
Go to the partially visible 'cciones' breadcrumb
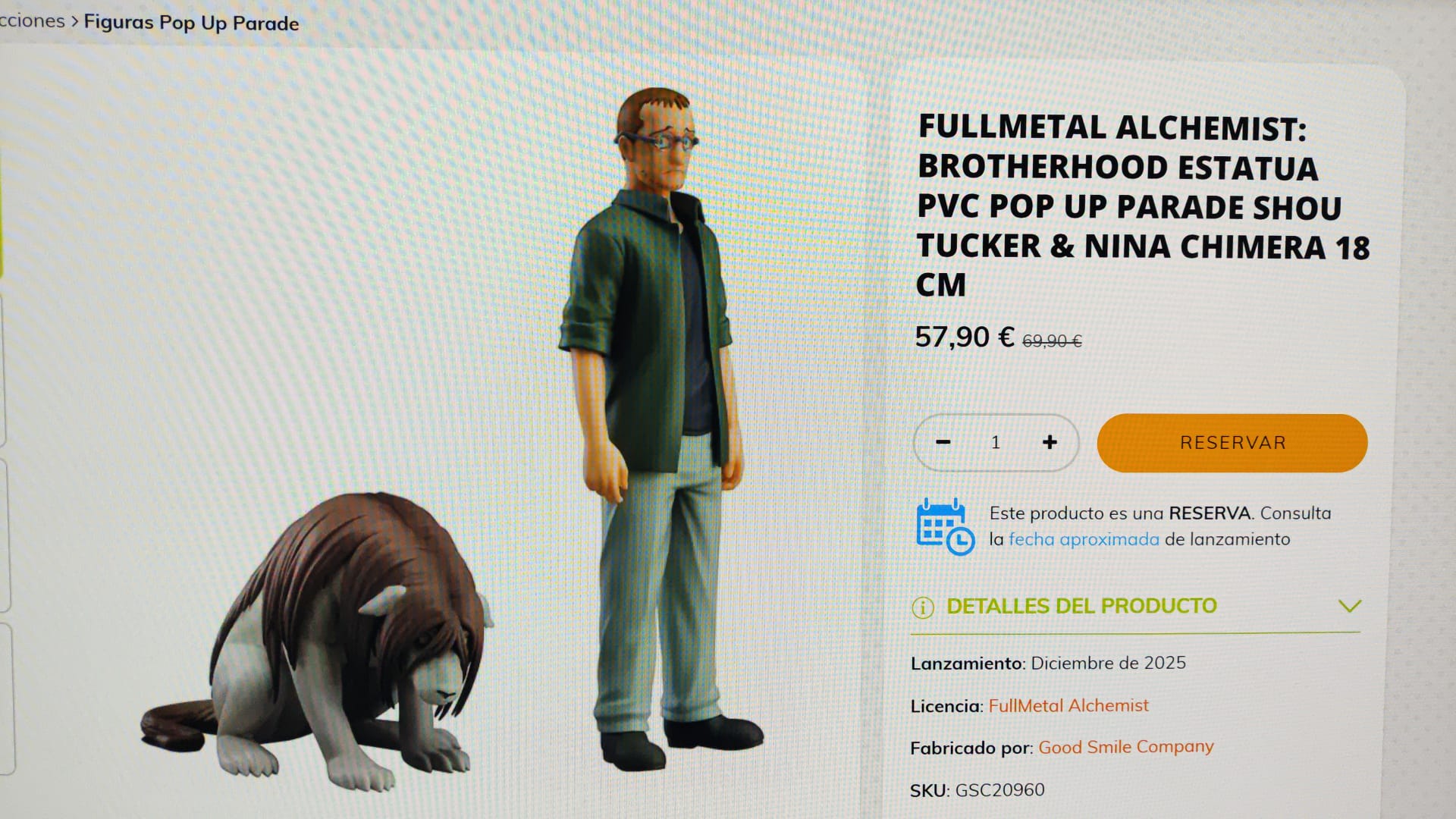pyautogui.click(x=32, y=20)
